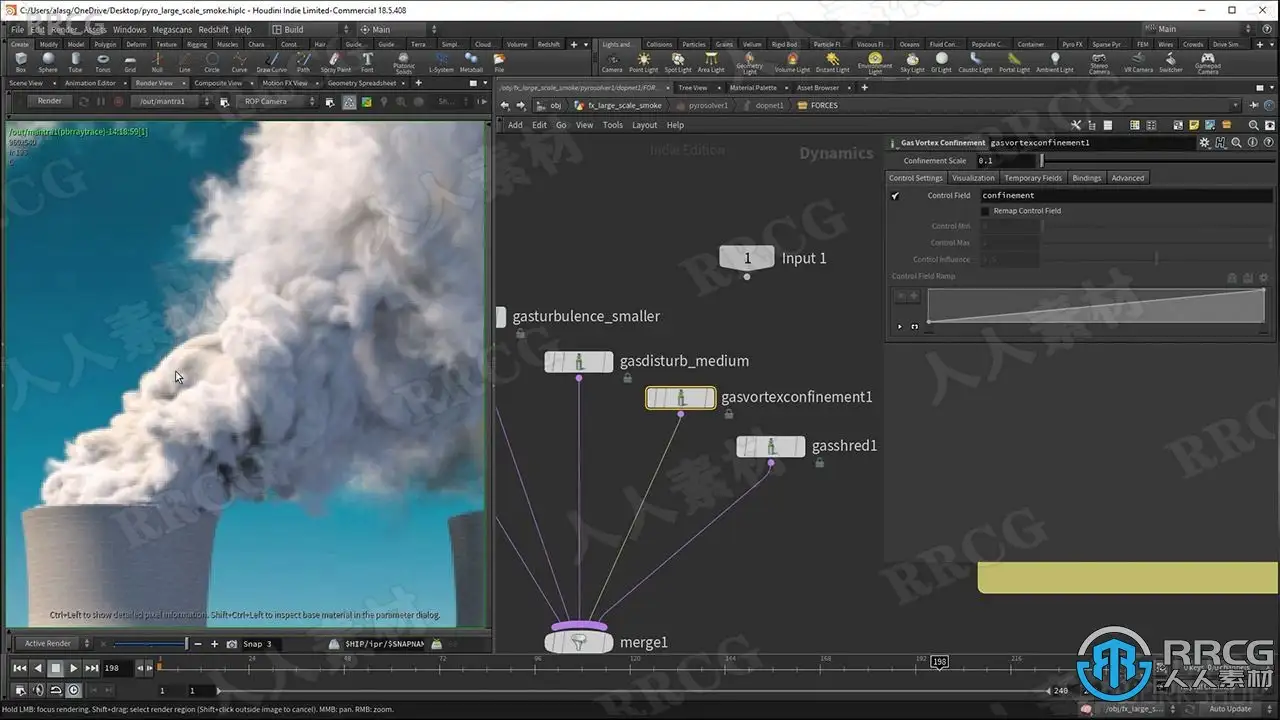Open the parameter pane gear menu
This screenshot has width=1280, height=720.
pyautogui.click(x=1205, y=143)
